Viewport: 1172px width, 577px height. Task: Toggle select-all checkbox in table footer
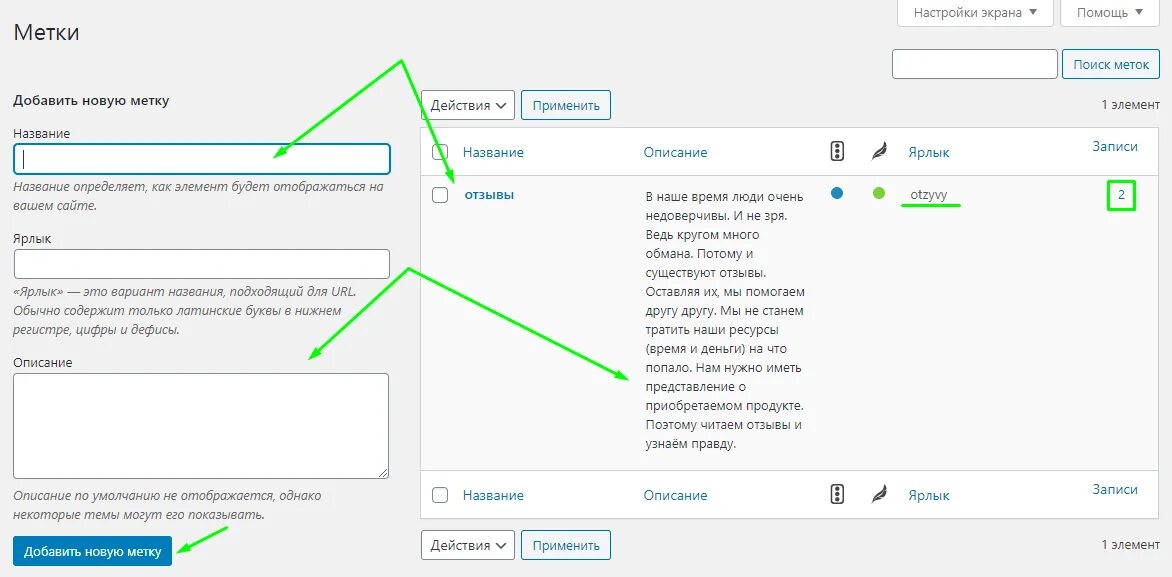440,495
